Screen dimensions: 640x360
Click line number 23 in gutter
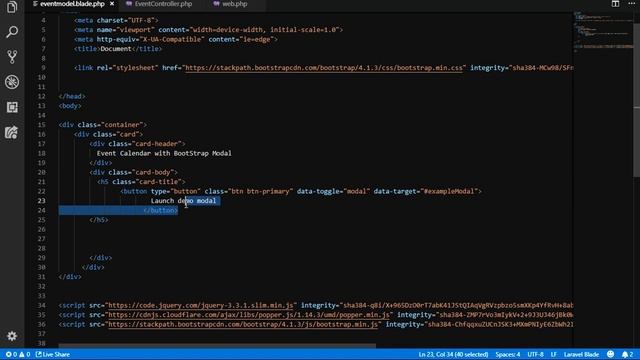click(x=42, y=201)
